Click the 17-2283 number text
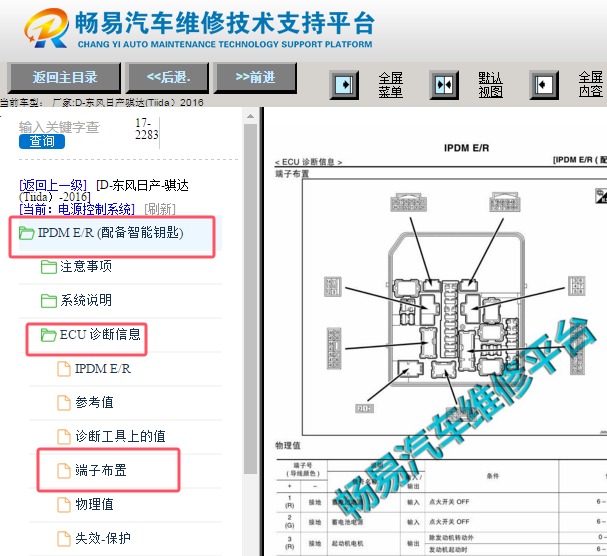 (146, 129)
